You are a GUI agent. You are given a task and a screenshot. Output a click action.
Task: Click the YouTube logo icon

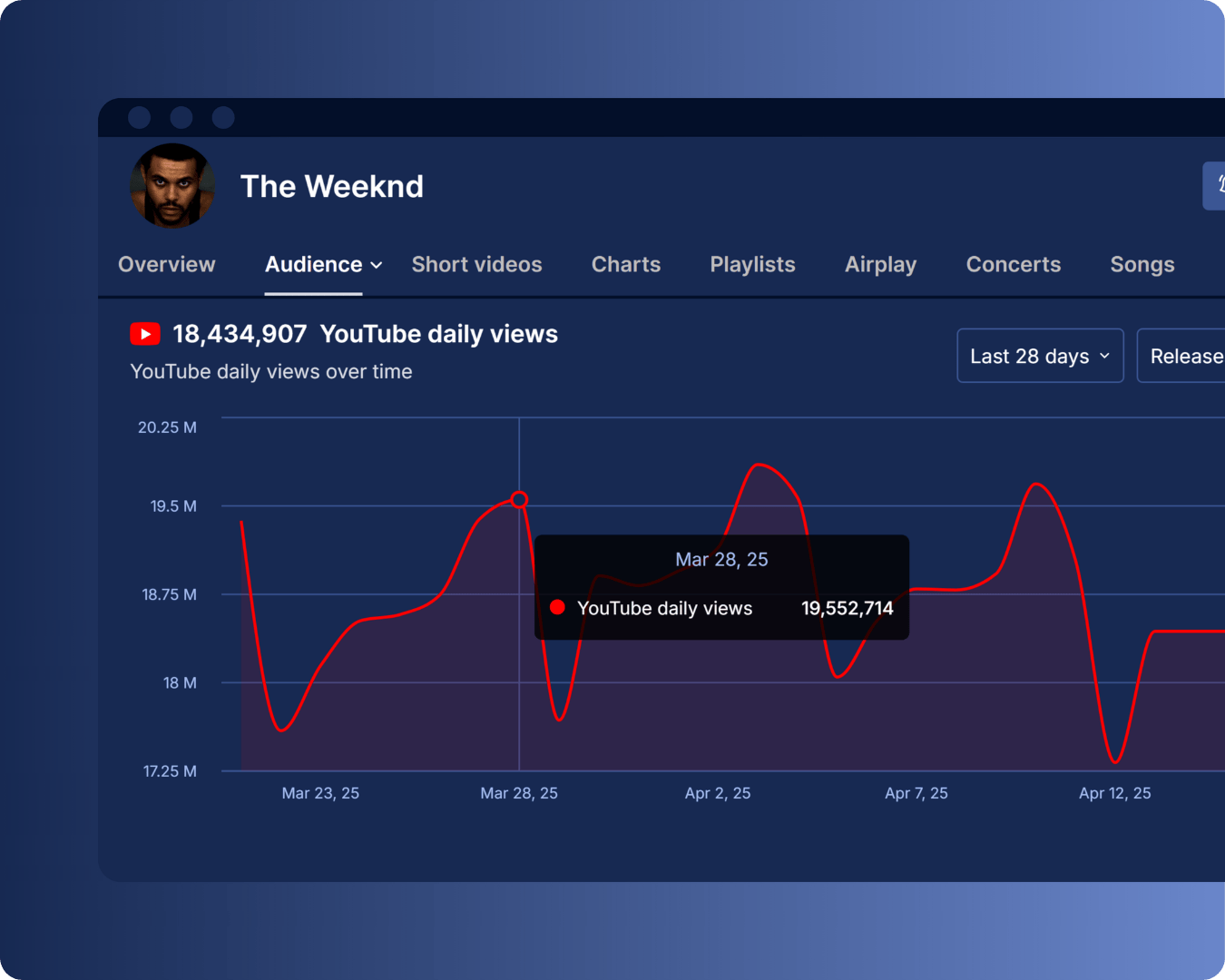click(145, 334)
